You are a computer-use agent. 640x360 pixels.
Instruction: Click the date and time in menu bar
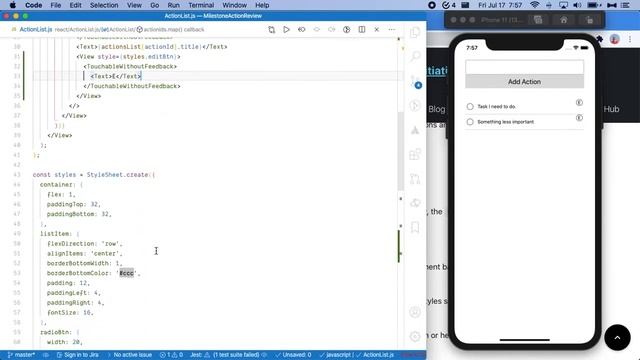[500, 5]
